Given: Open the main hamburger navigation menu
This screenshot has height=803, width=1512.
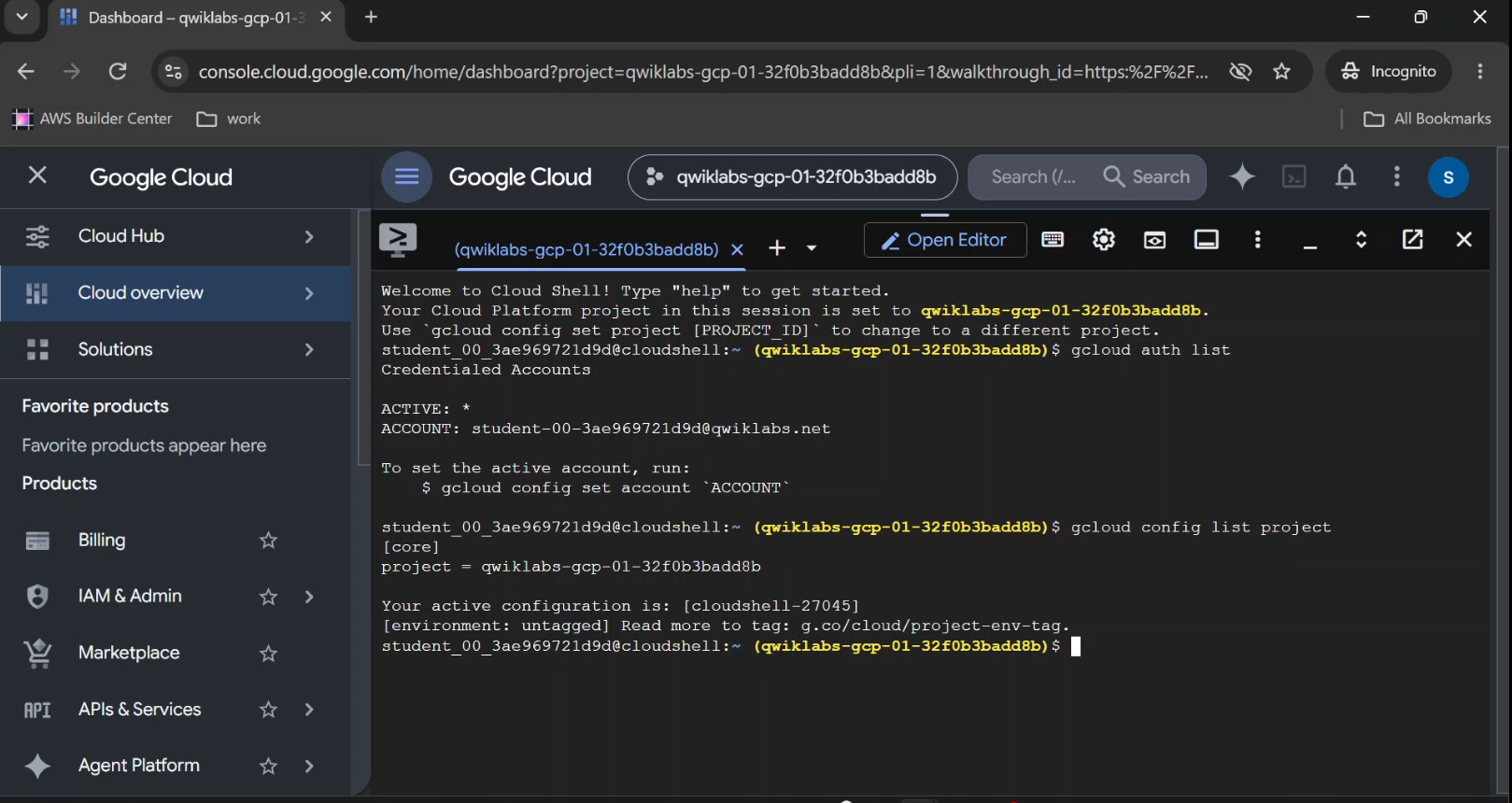Looking at the screenshot, I should [407, 176].
